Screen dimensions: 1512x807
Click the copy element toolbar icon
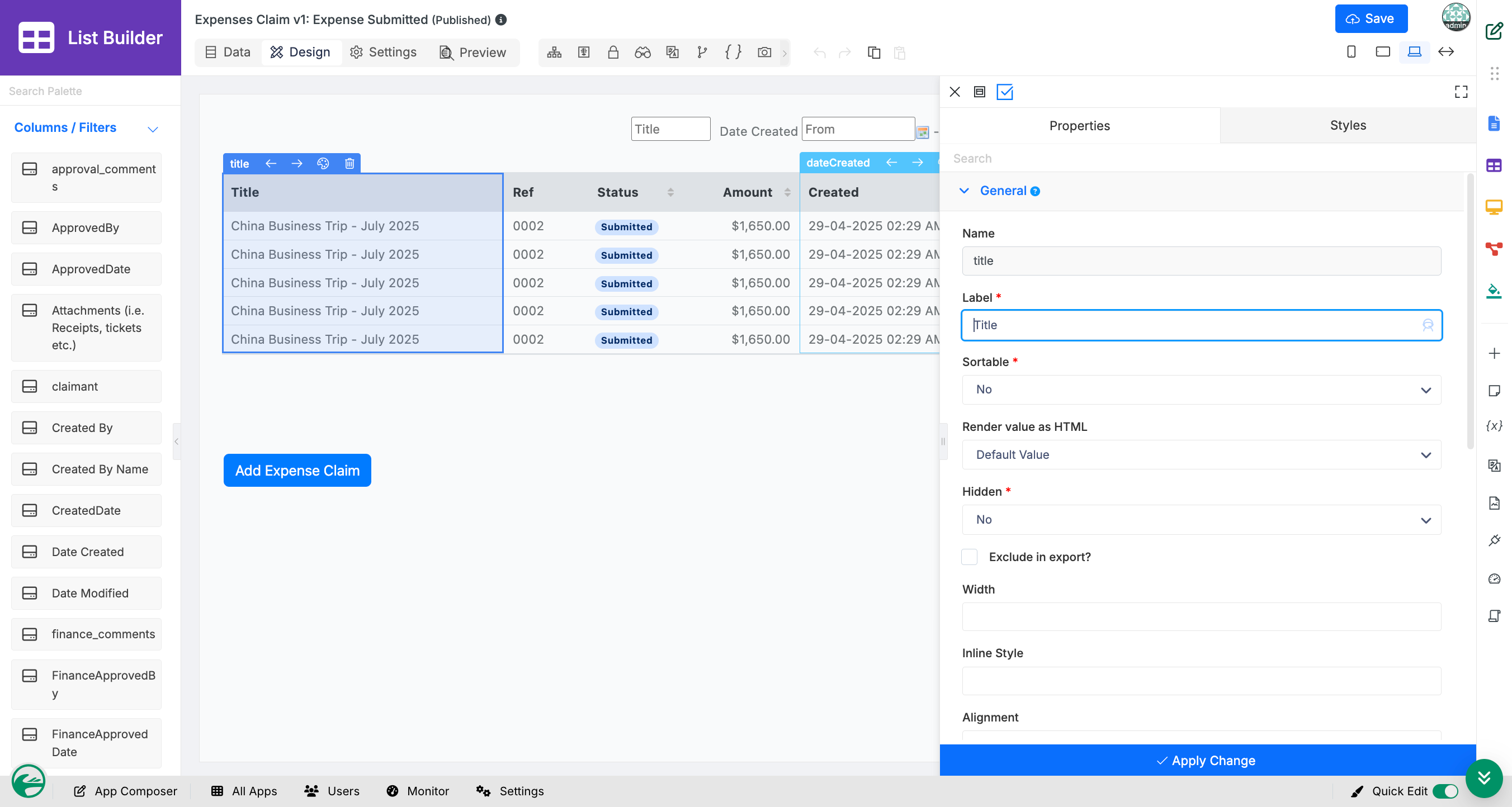click(x=873, y=53)
